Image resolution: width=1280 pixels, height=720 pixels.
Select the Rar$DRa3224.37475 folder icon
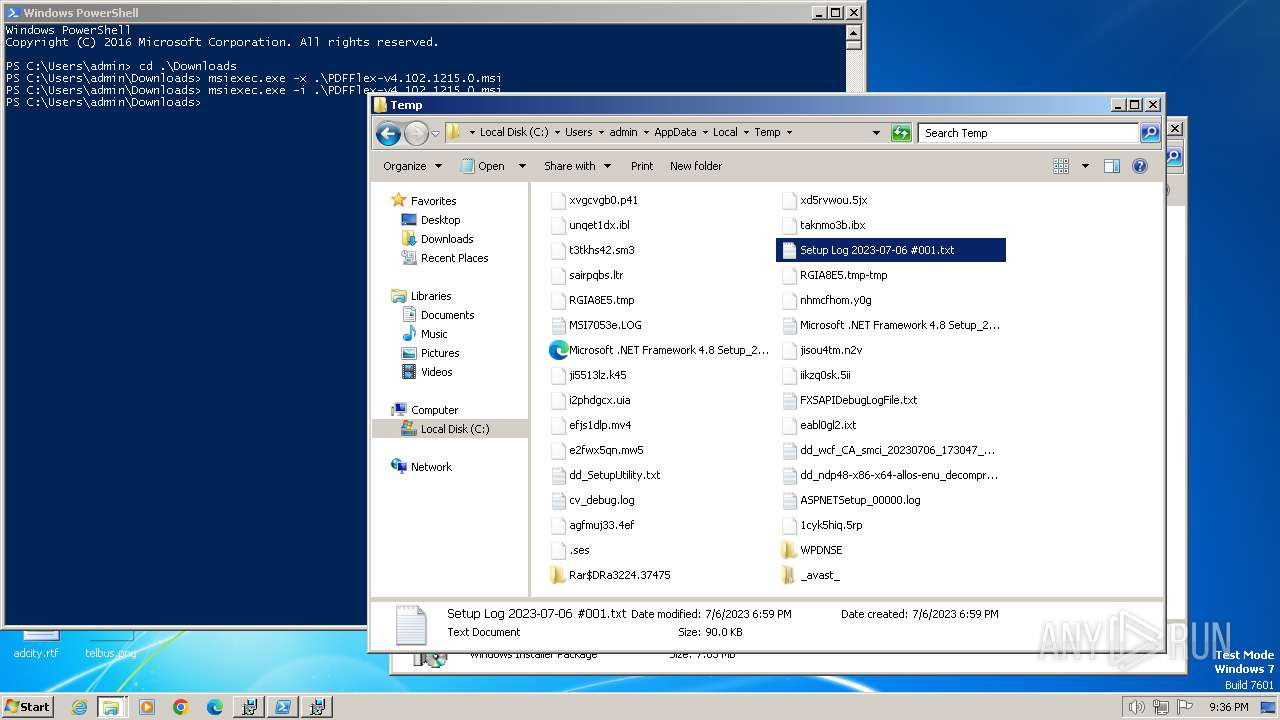559,575
